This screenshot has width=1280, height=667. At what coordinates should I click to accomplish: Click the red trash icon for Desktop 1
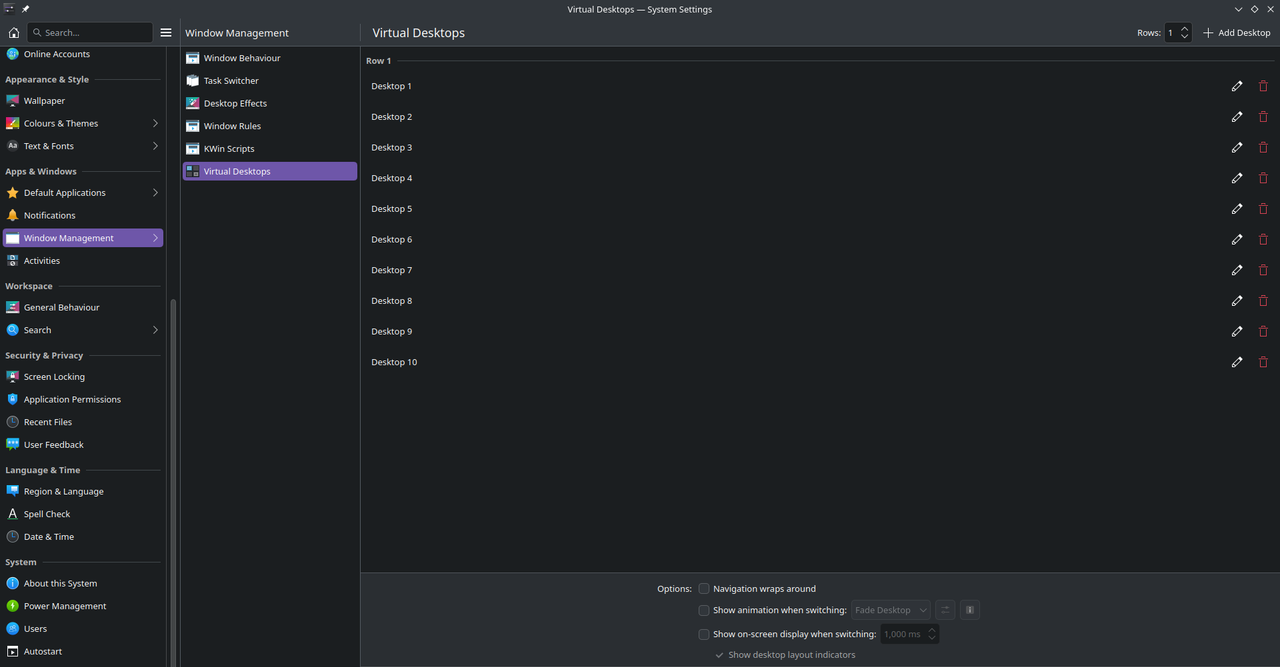click(x=1263, y=86)
